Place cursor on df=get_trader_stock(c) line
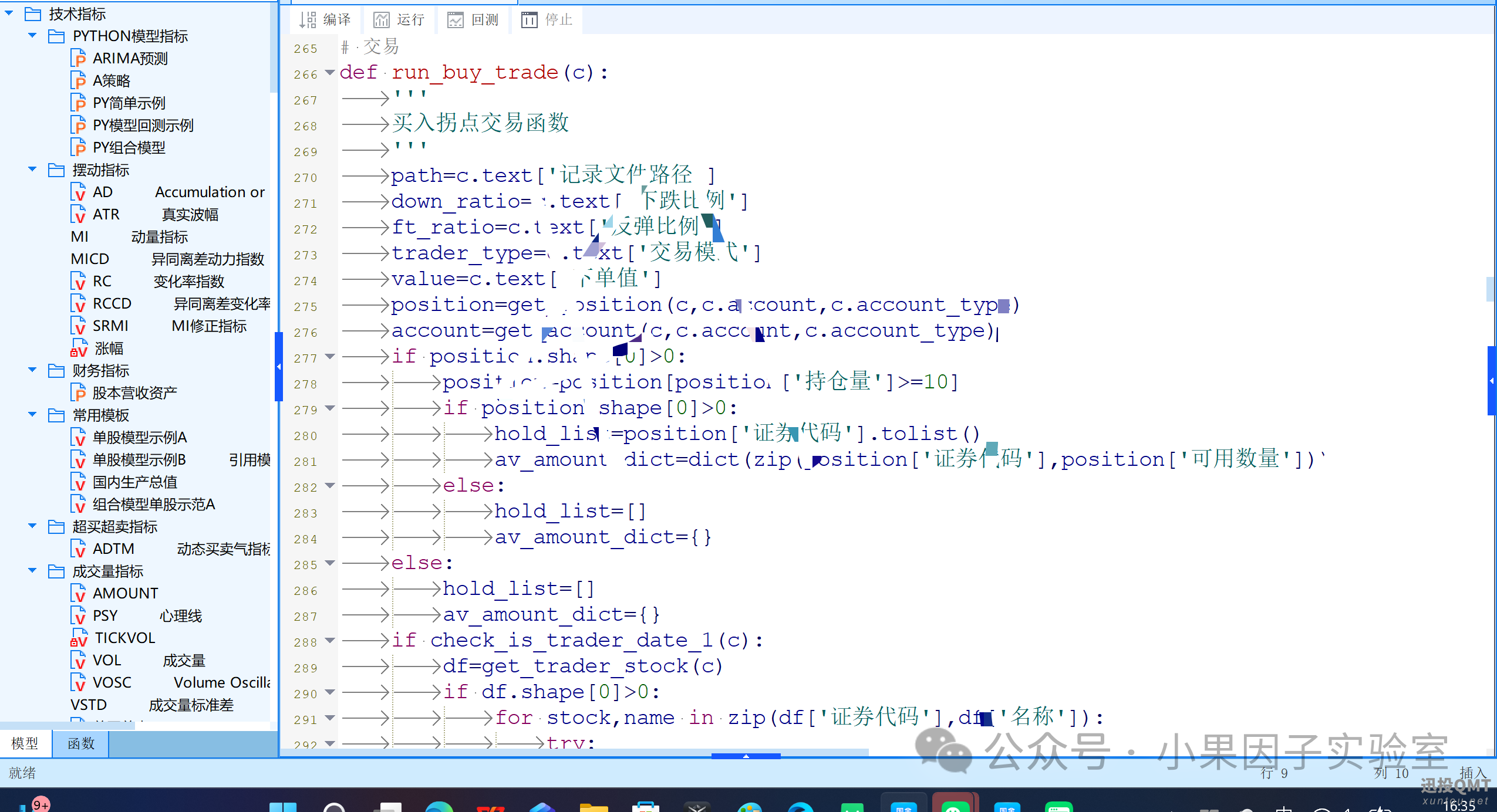 pyautogui.click(x=582, y=666)
